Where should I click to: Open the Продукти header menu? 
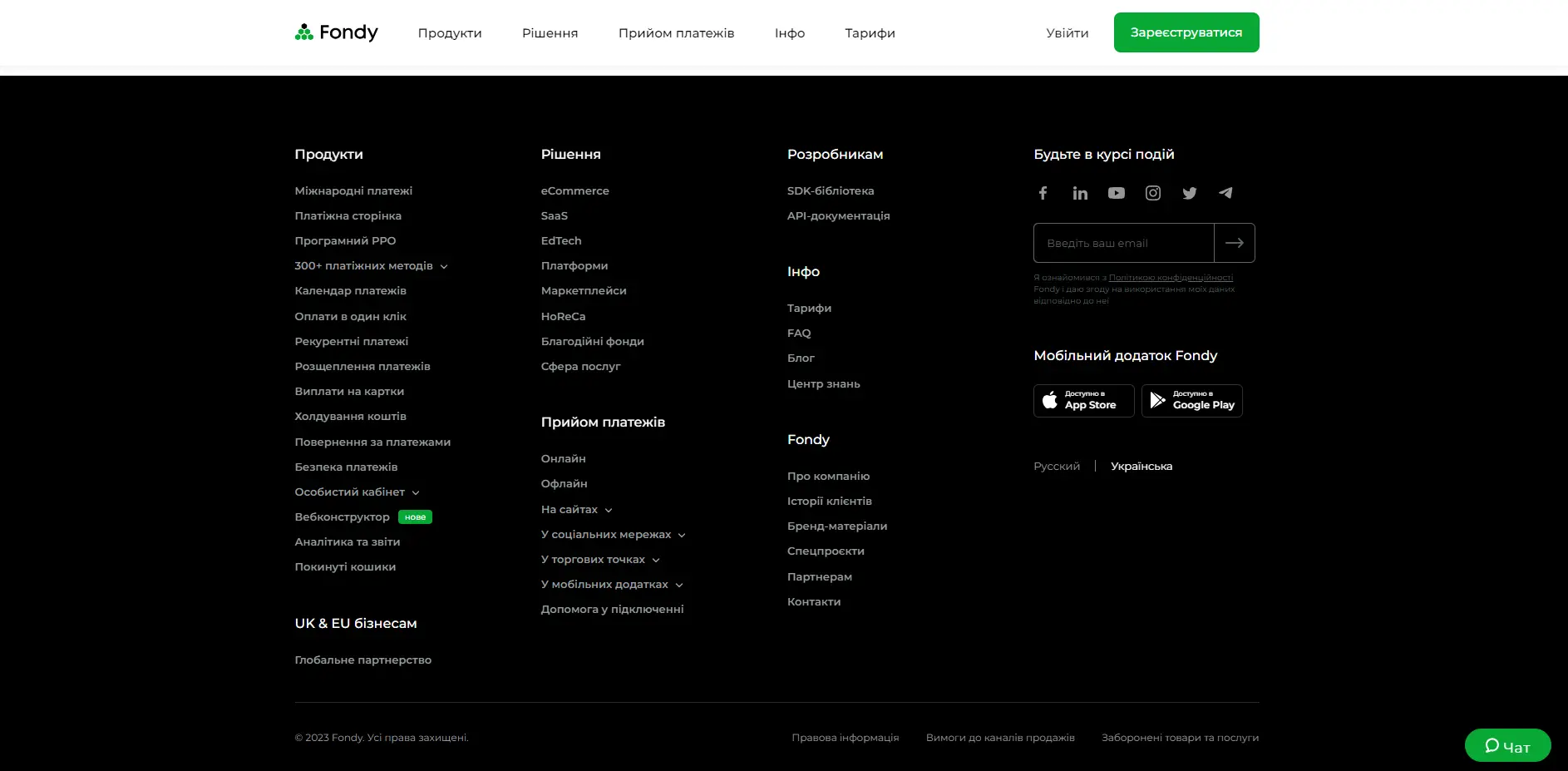(450, 33)
